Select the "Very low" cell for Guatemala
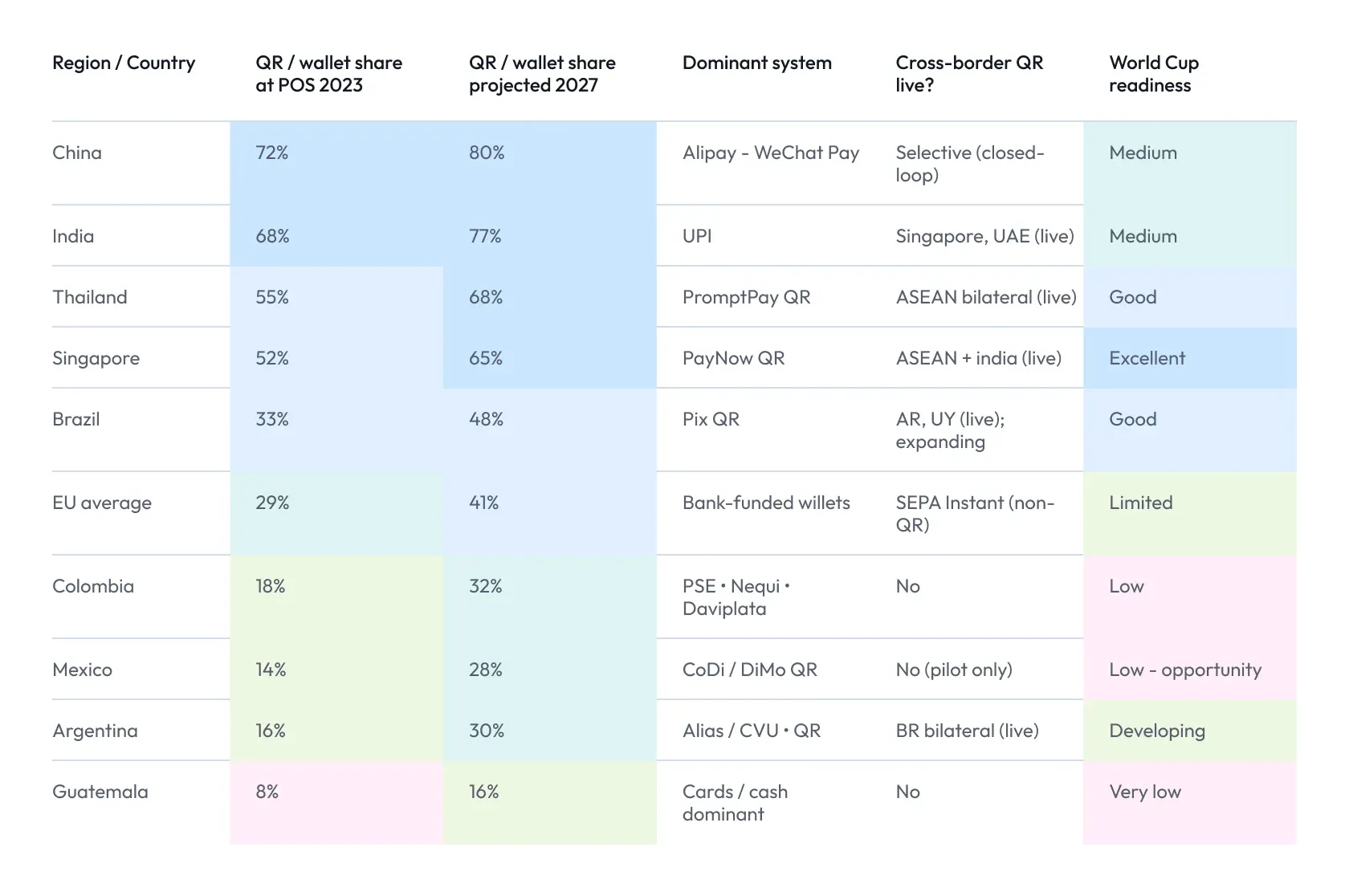This screenshot has height=896, width=1349. (1145, 792)
